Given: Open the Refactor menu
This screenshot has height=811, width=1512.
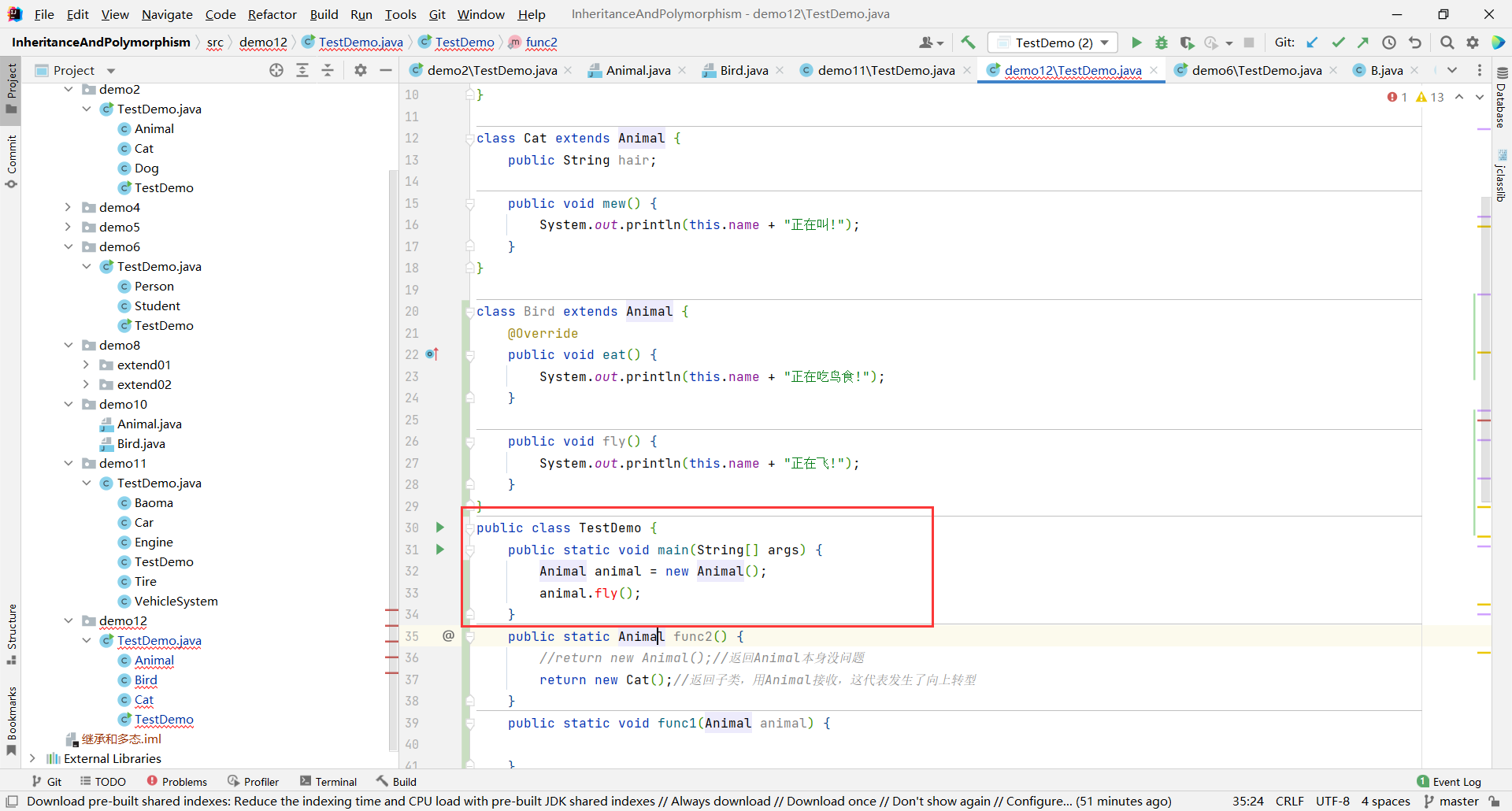Looking at the screenshot, I should (272, 14).
